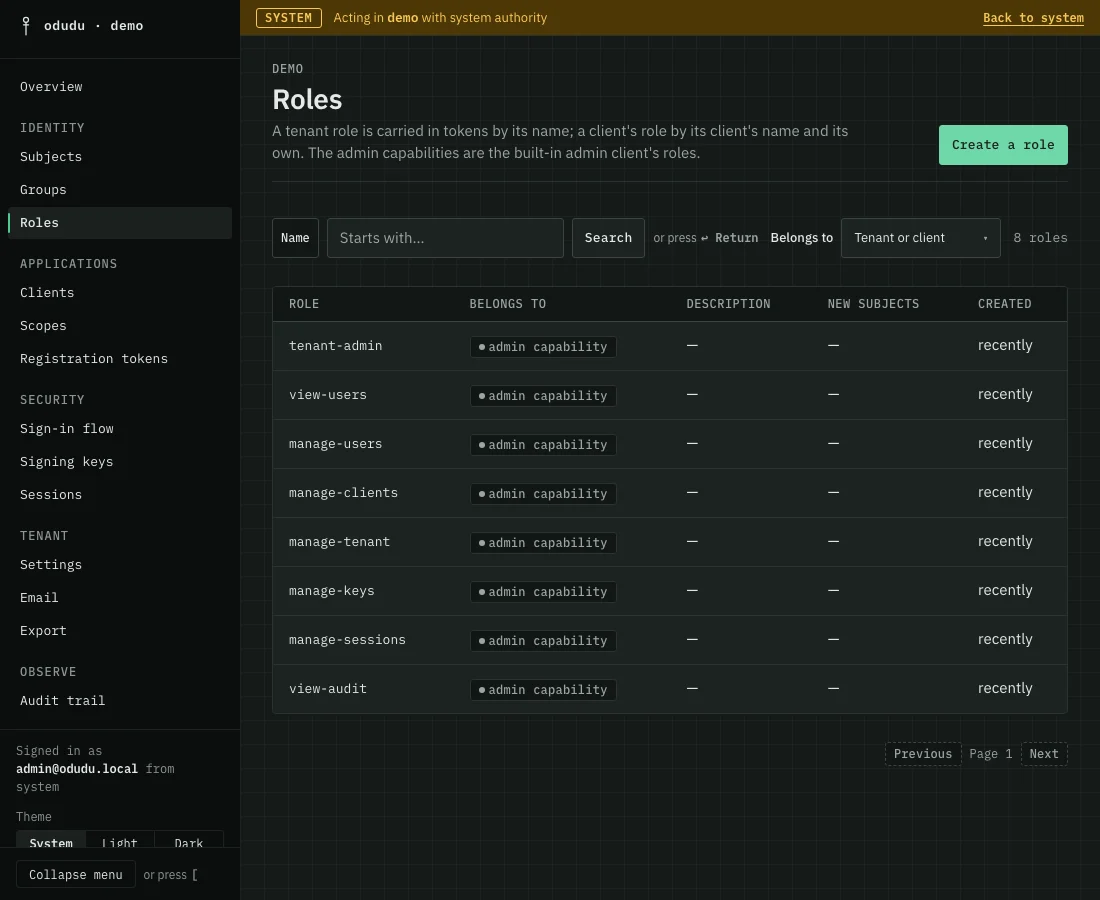Select the System theme option
The width and height of the screenshot is (1100, 900).
51,842
